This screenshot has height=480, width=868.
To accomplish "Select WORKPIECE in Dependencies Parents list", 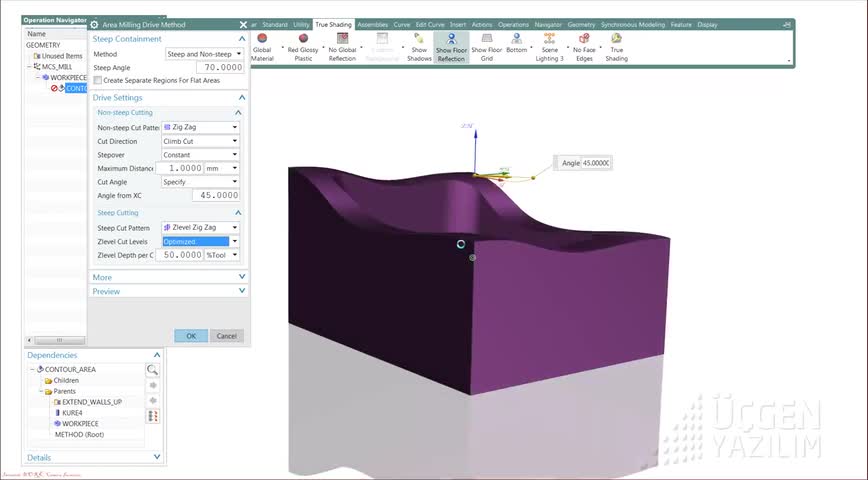I will (80, 424).
